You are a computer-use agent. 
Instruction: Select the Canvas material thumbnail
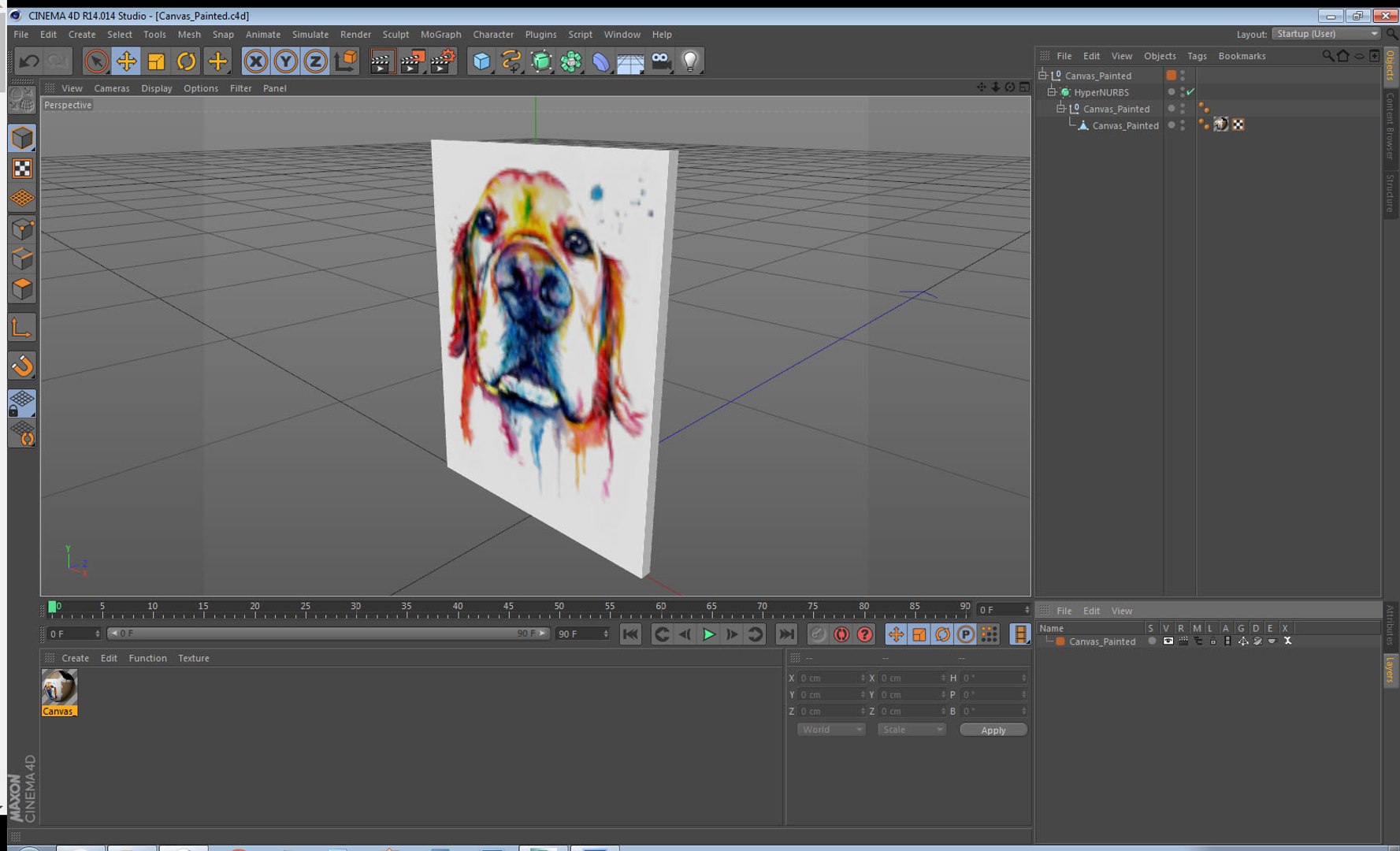pos(59,693)
